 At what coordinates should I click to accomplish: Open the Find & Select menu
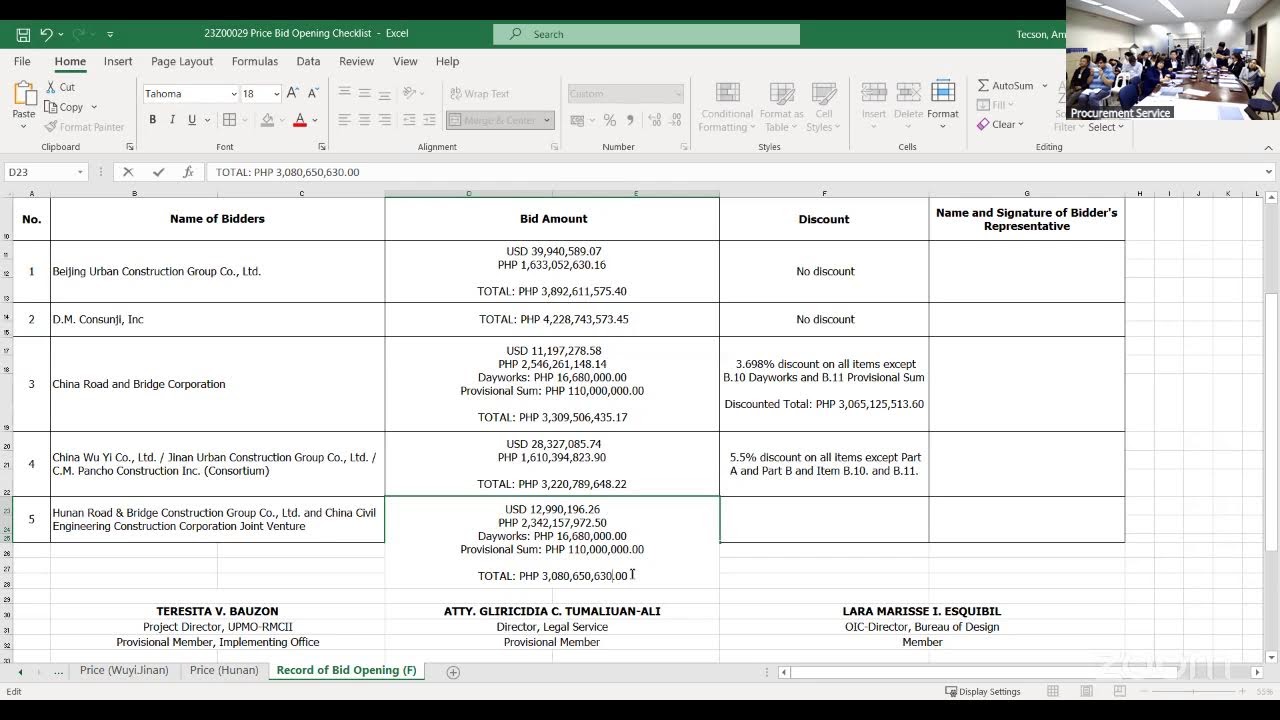click(x=1105, y=127)
